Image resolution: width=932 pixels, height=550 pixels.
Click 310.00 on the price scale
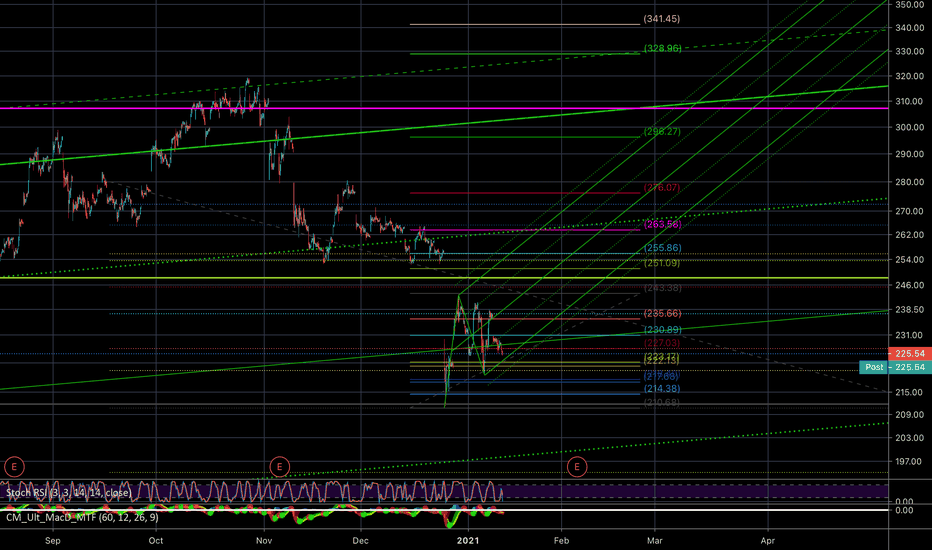pos(909,102)
